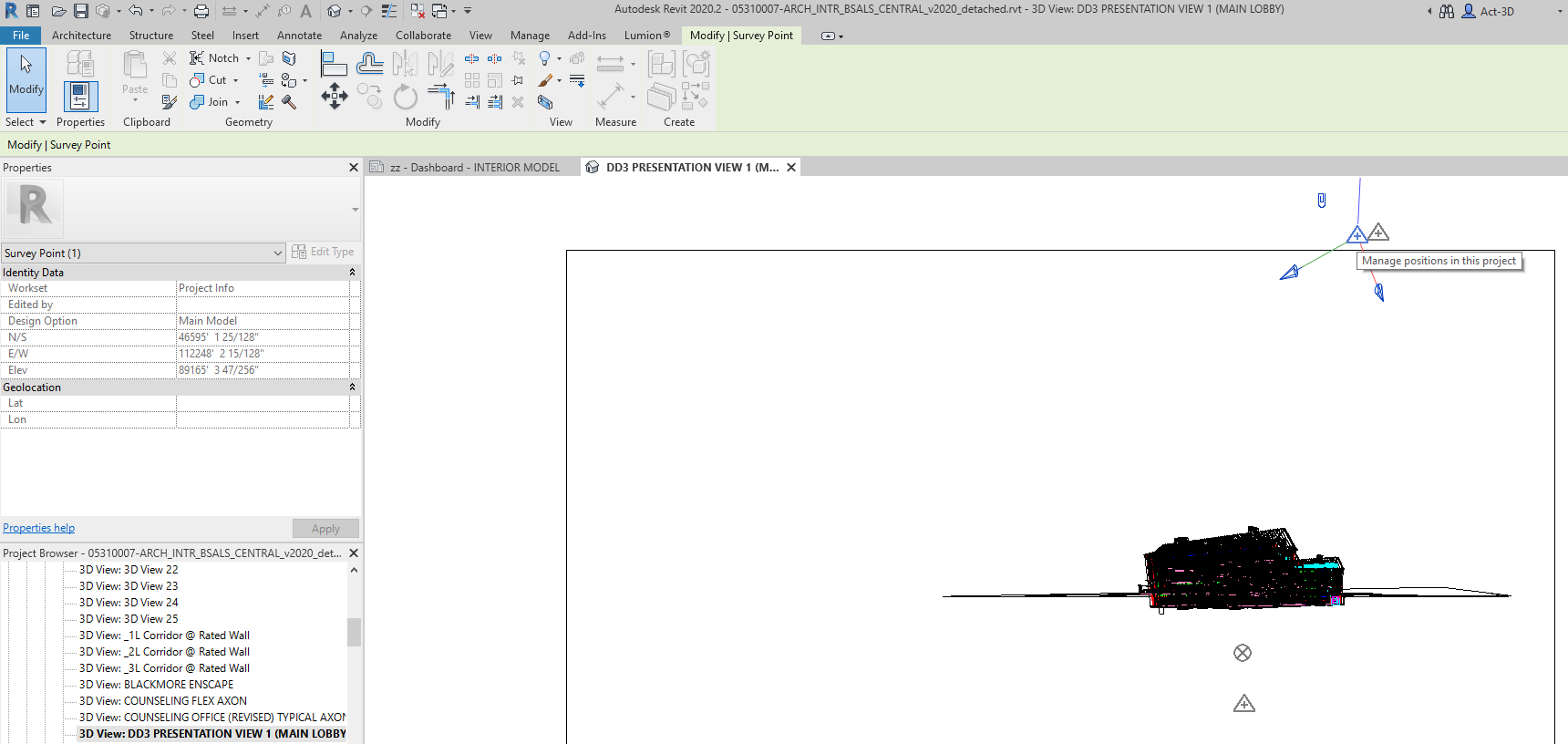Expand the Select panel dropdown
This screenshot has width=1568, height=744.
coord(42,122)
